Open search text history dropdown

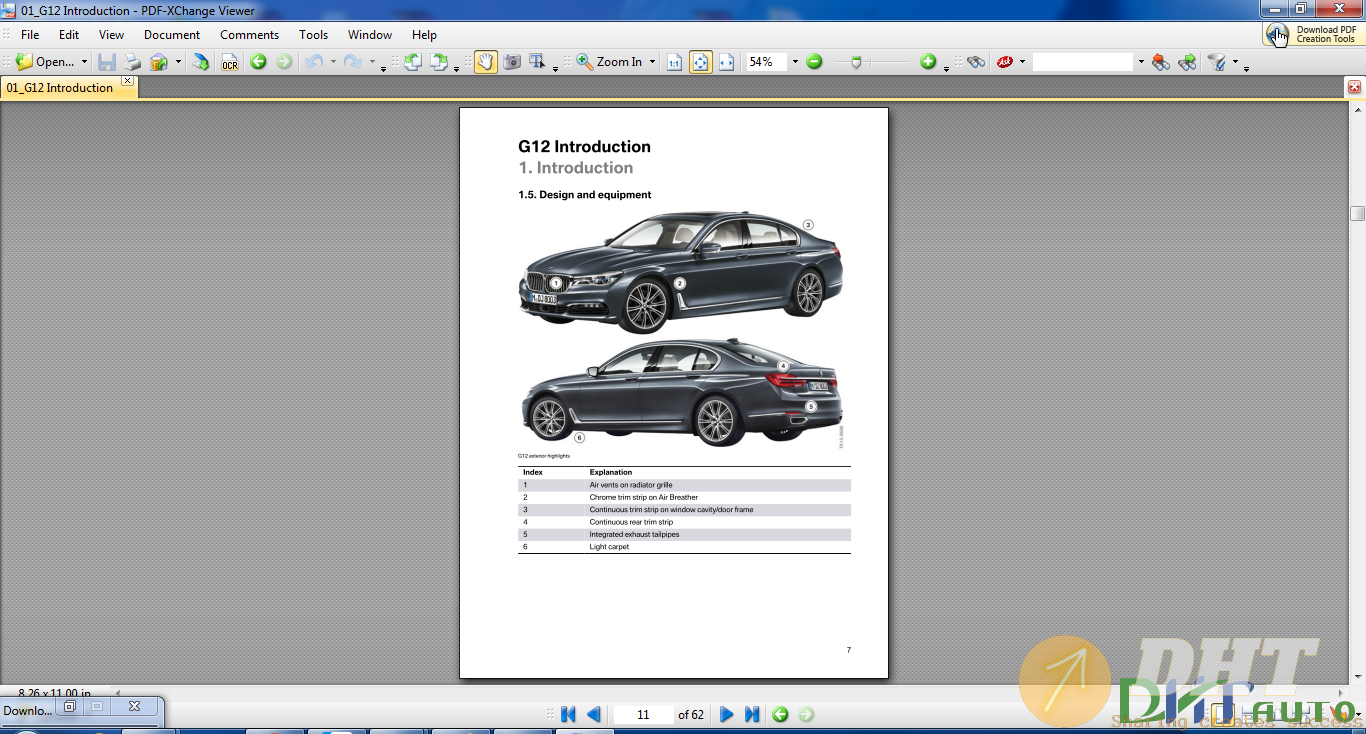pos(1140,62)
